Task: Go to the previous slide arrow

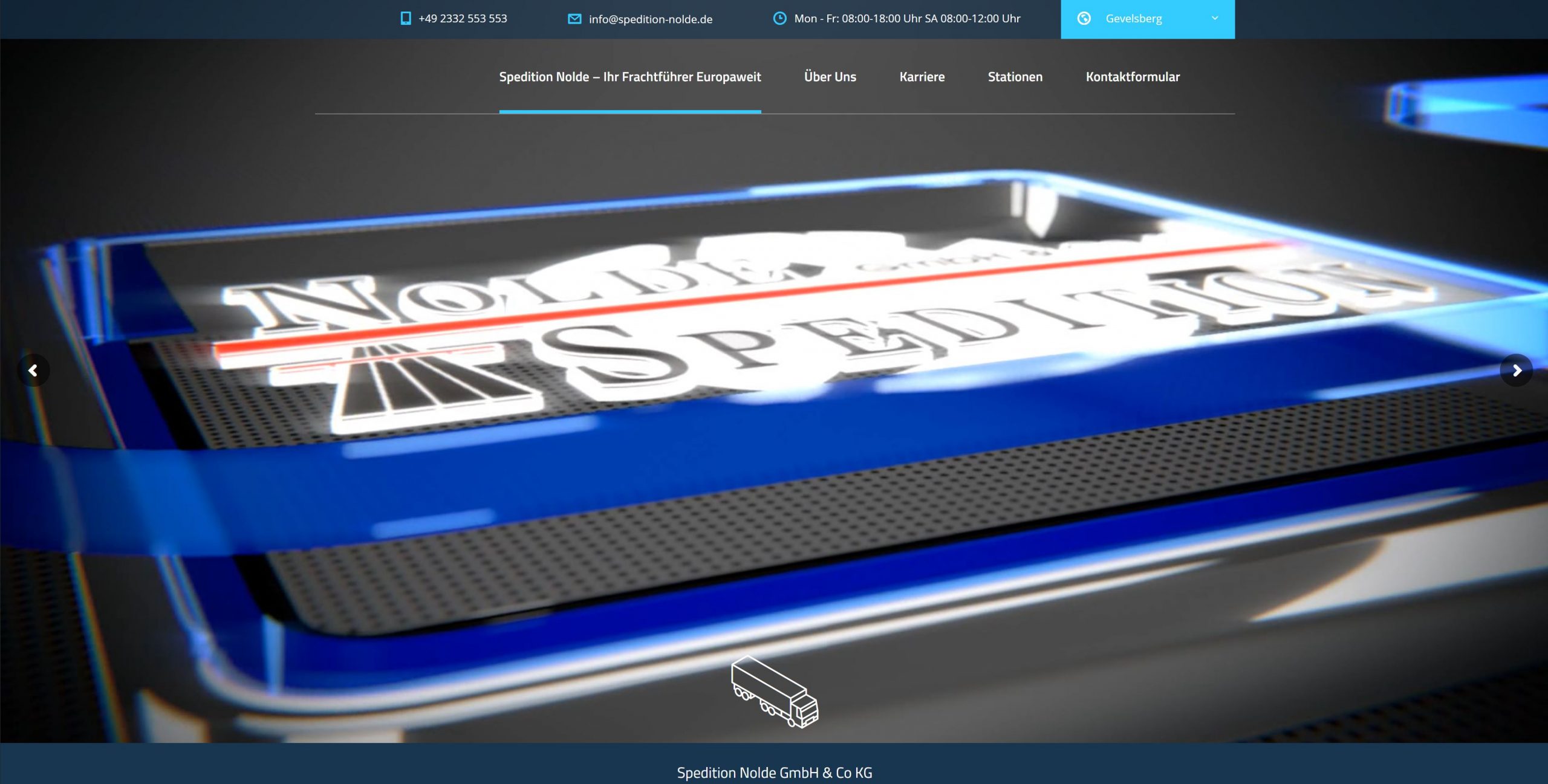Action: (x=33, y=370)
